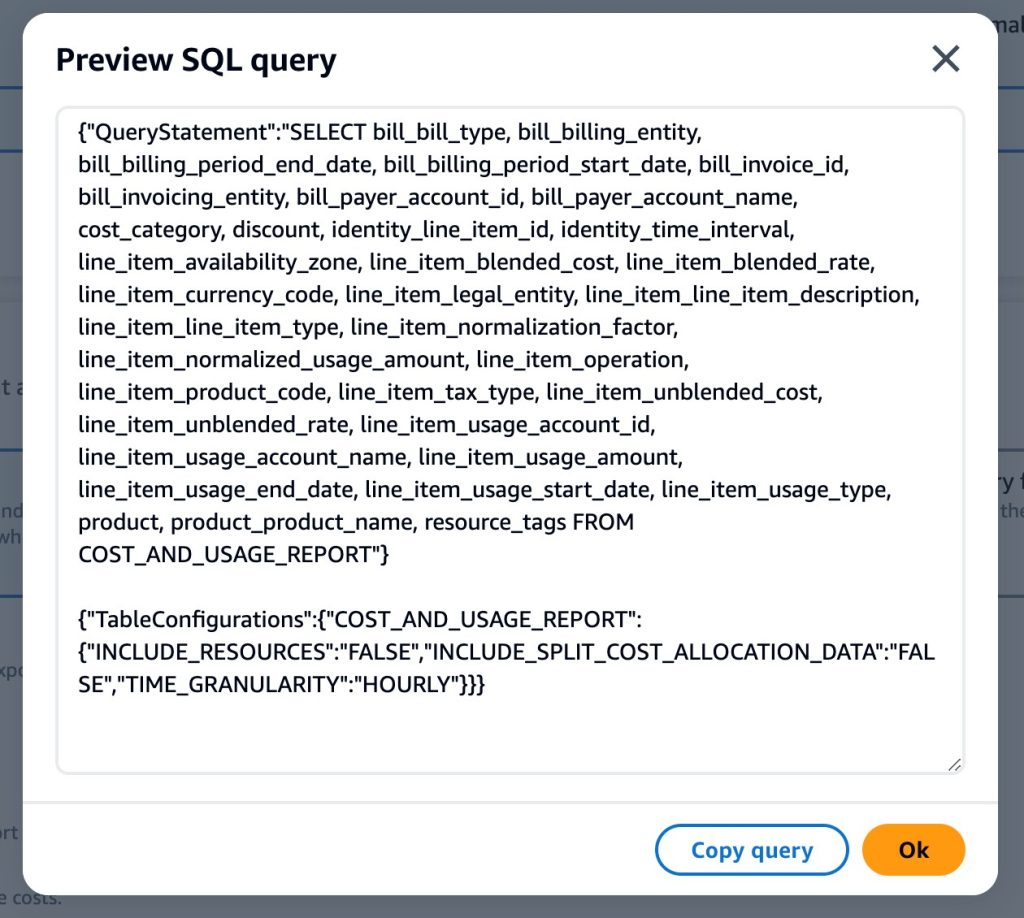Viewport: 1024px width, 918px height.
Task: Click the textarea resize handle icon
Action: click(955, 765)
